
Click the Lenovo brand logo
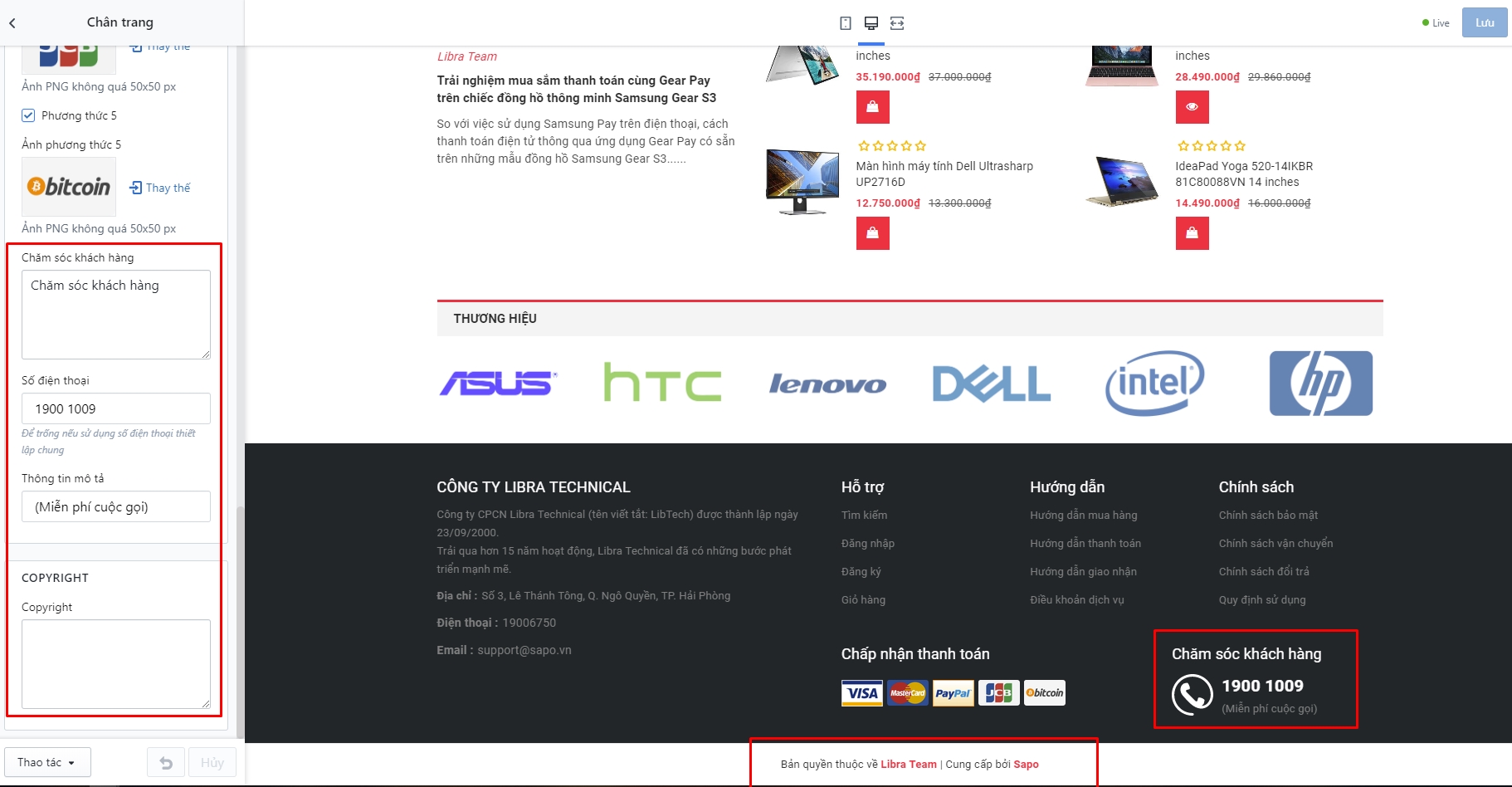coord(827,384)
